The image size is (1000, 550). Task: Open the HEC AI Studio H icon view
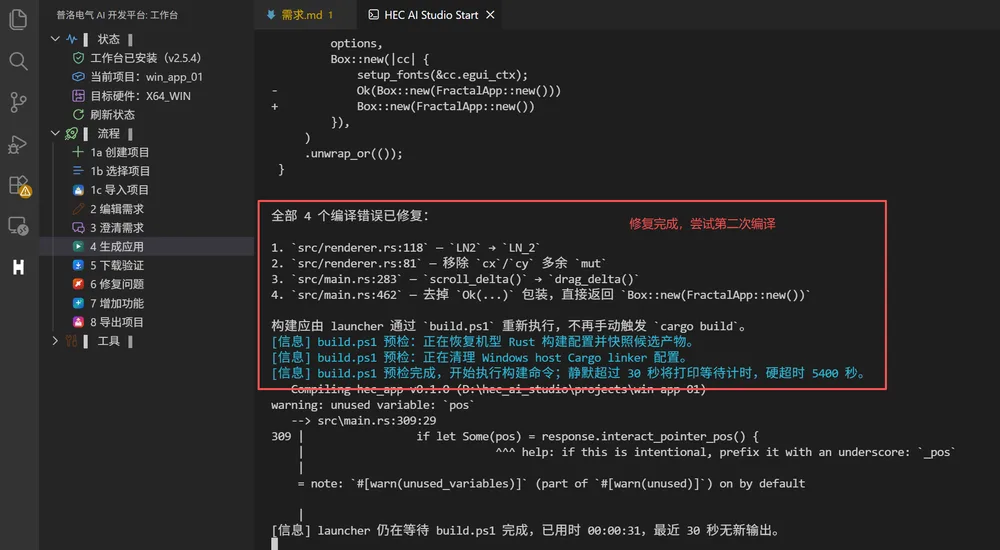[x=18, y=268]
